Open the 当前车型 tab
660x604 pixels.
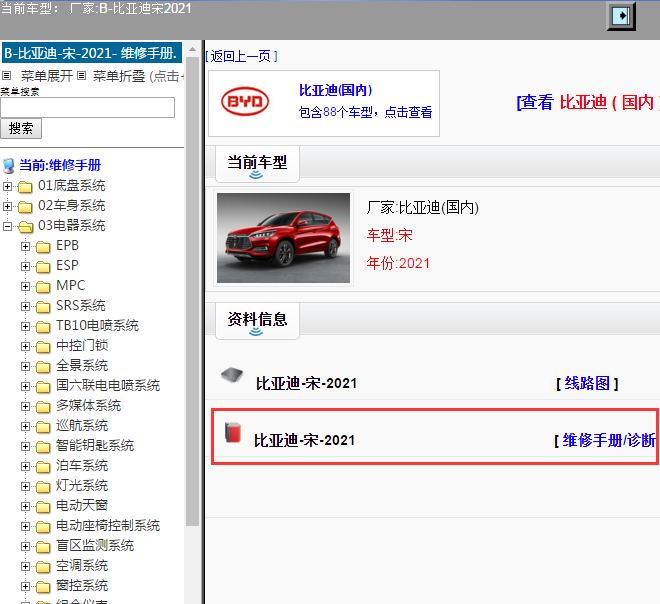(x=257, y=164)
